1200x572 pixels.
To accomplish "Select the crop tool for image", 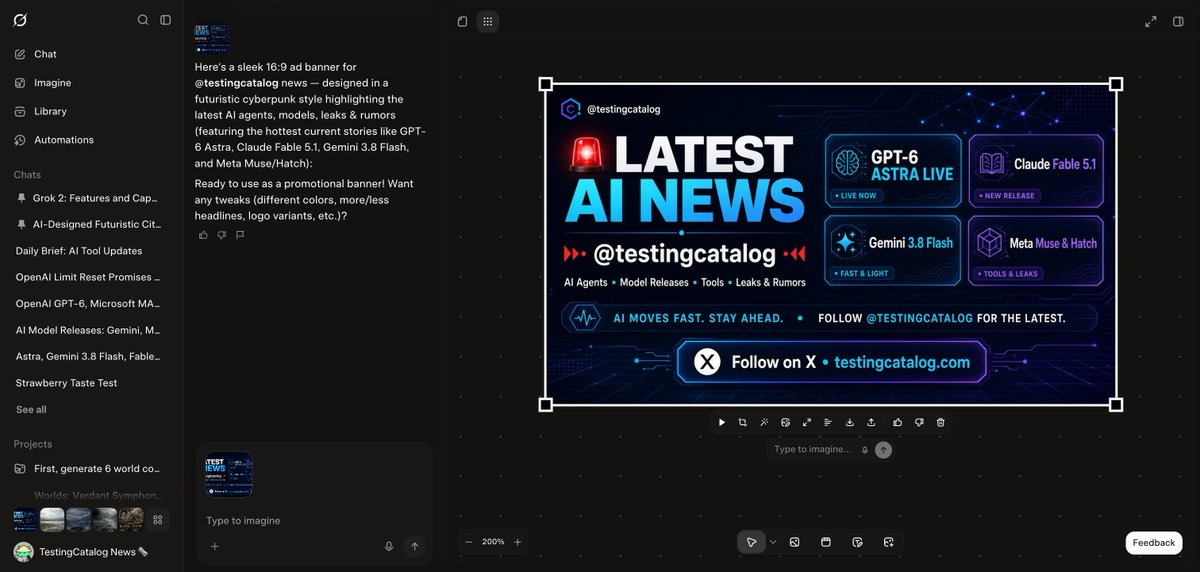I will tap(743, 422).
